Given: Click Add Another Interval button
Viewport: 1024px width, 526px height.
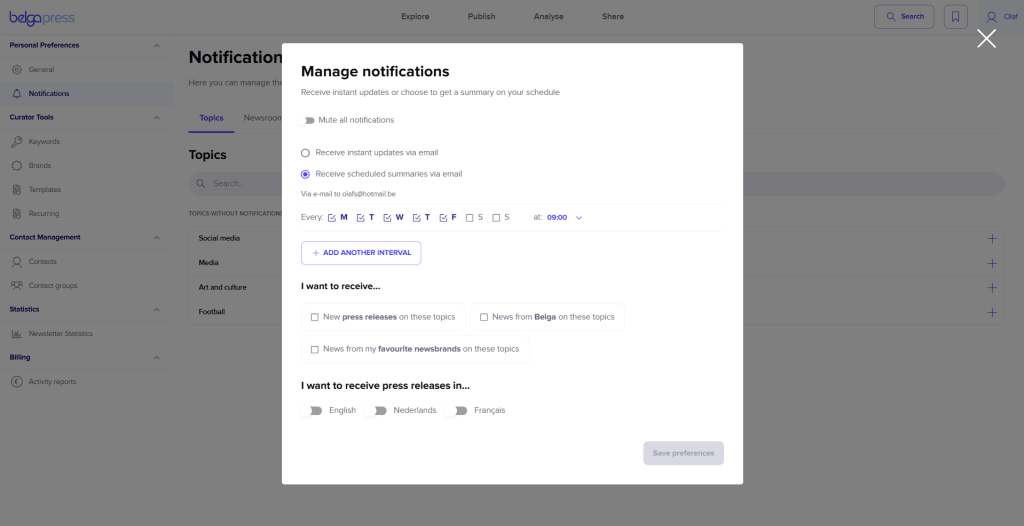Looking at the screenshot, I should click(x=361, y=253).
